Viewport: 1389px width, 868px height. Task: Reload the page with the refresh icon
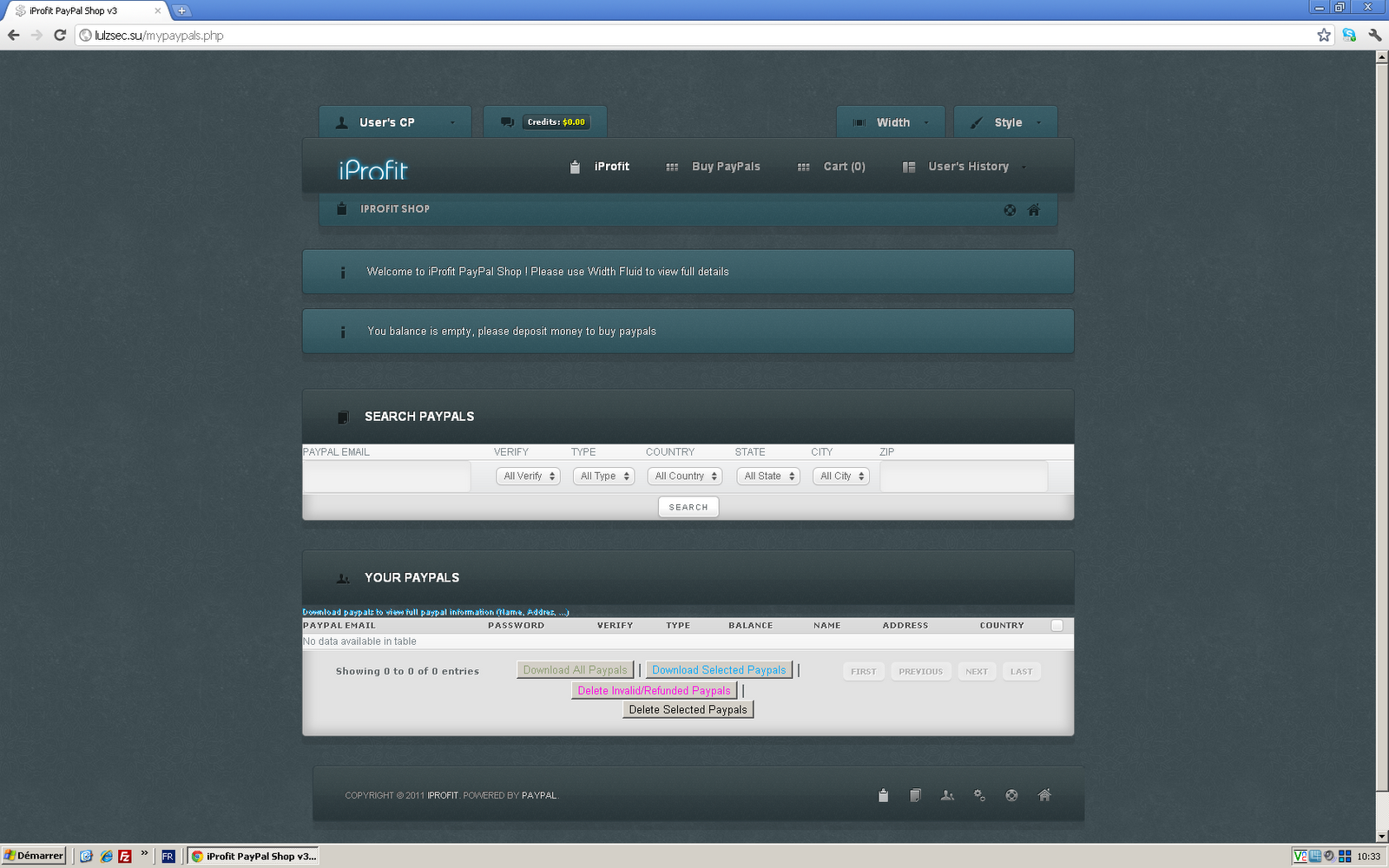click(x=60, y=36)
